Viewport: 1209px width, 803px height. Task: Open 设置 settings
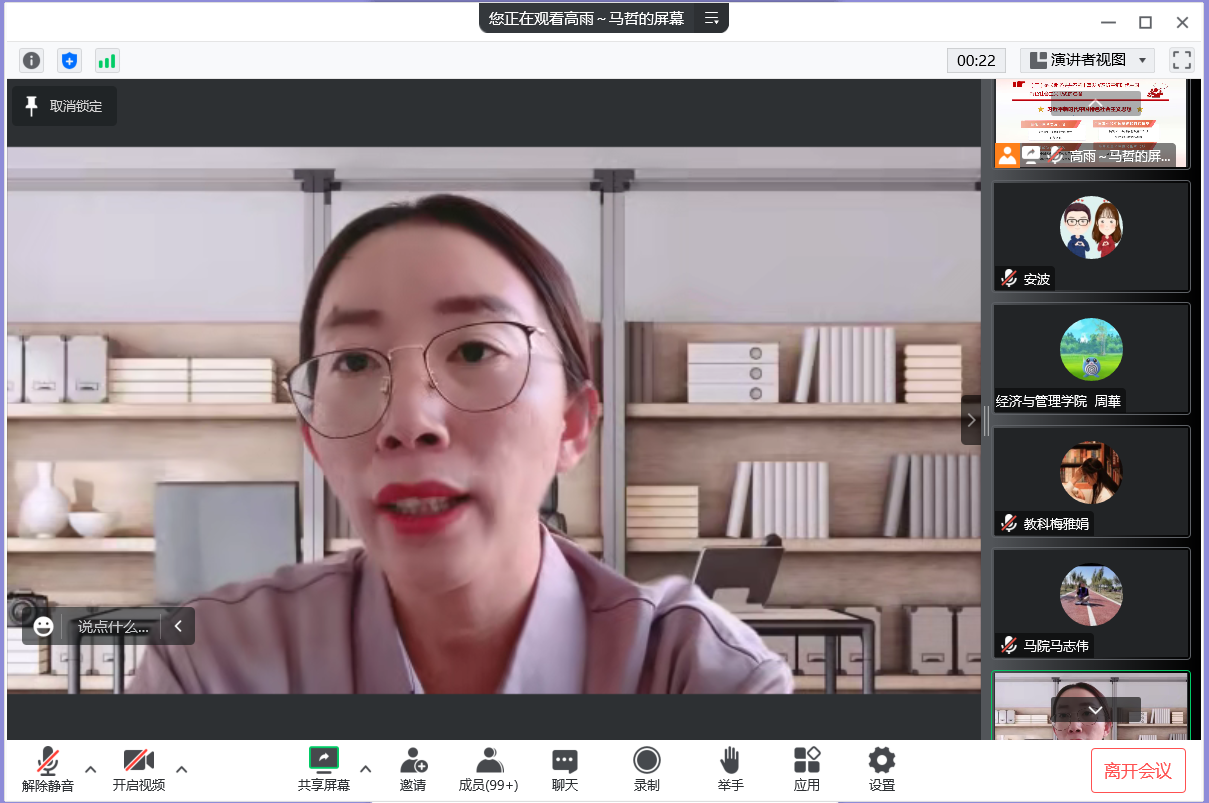[881, 769]
